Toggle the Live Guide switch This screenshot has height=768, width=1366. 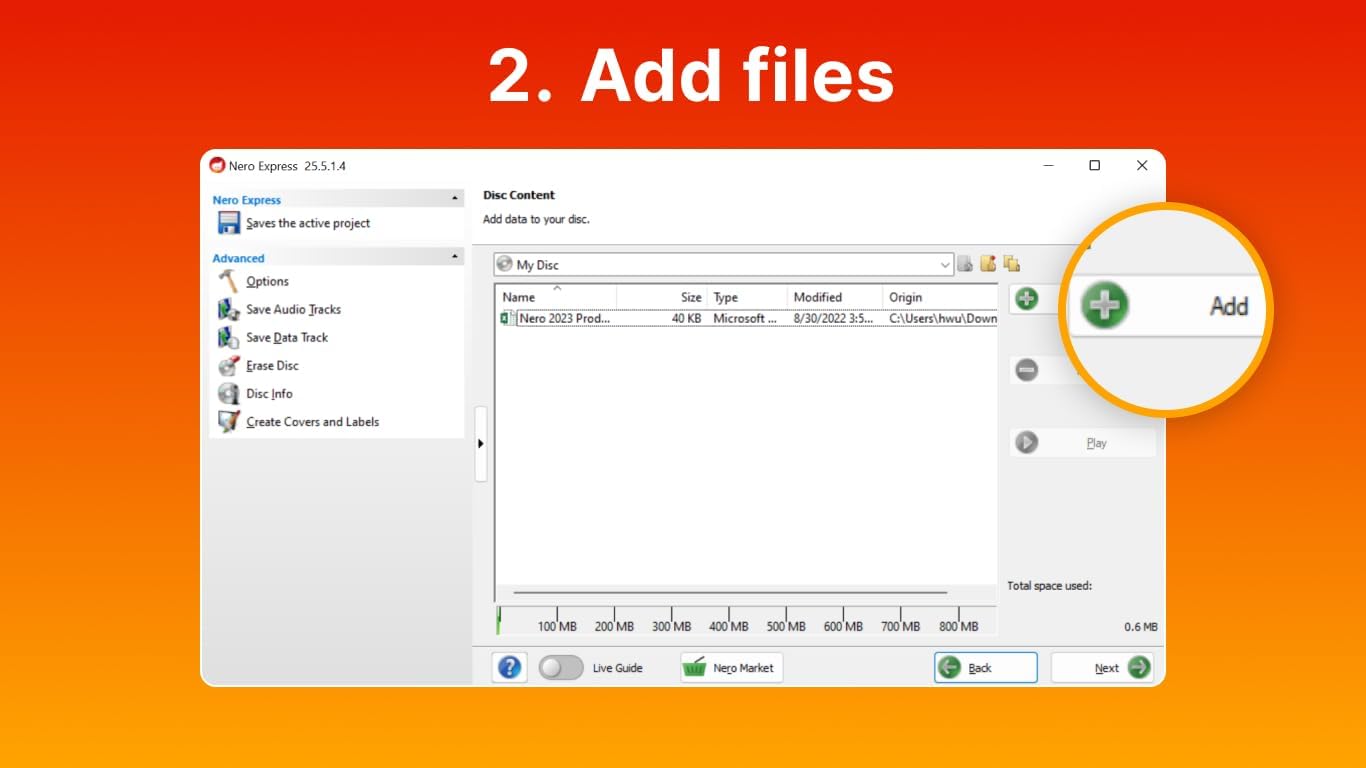(x=561, y=667)
